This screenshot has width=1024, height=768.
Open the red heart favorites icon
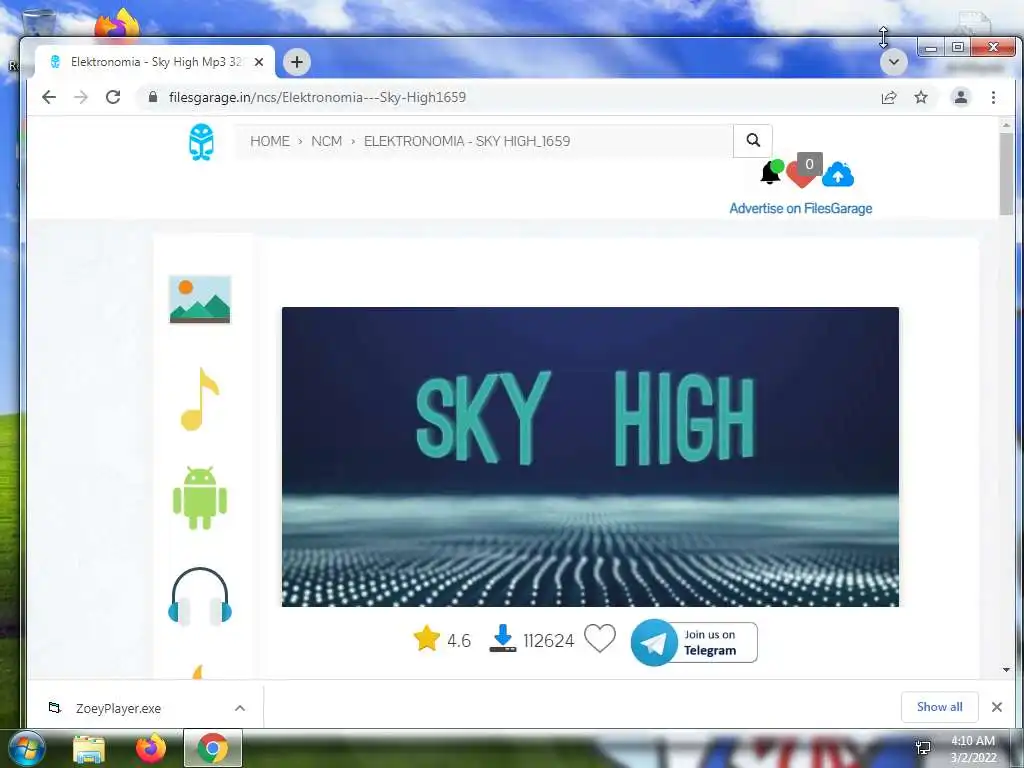pos(799,175)
